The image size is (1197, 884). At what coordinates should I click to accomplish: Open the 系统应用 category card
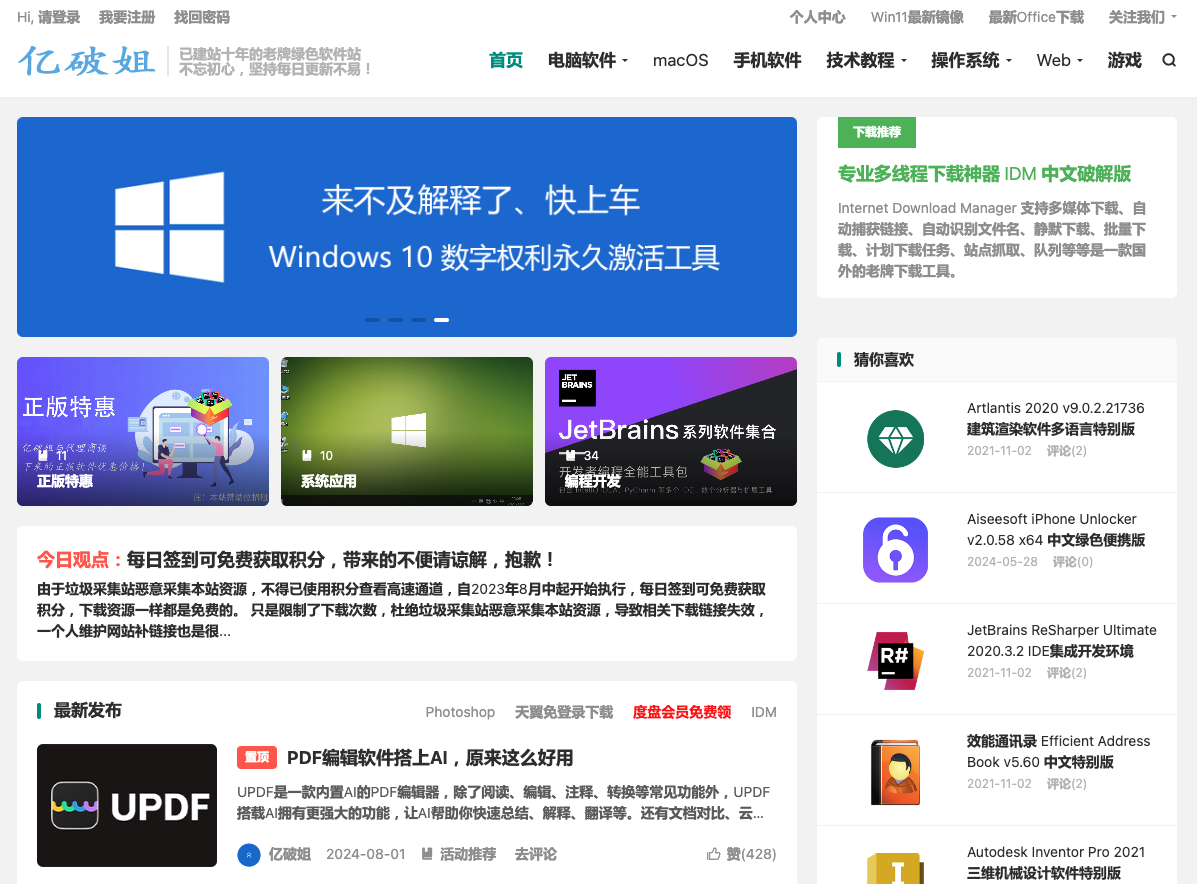click(x=407, y=431)
